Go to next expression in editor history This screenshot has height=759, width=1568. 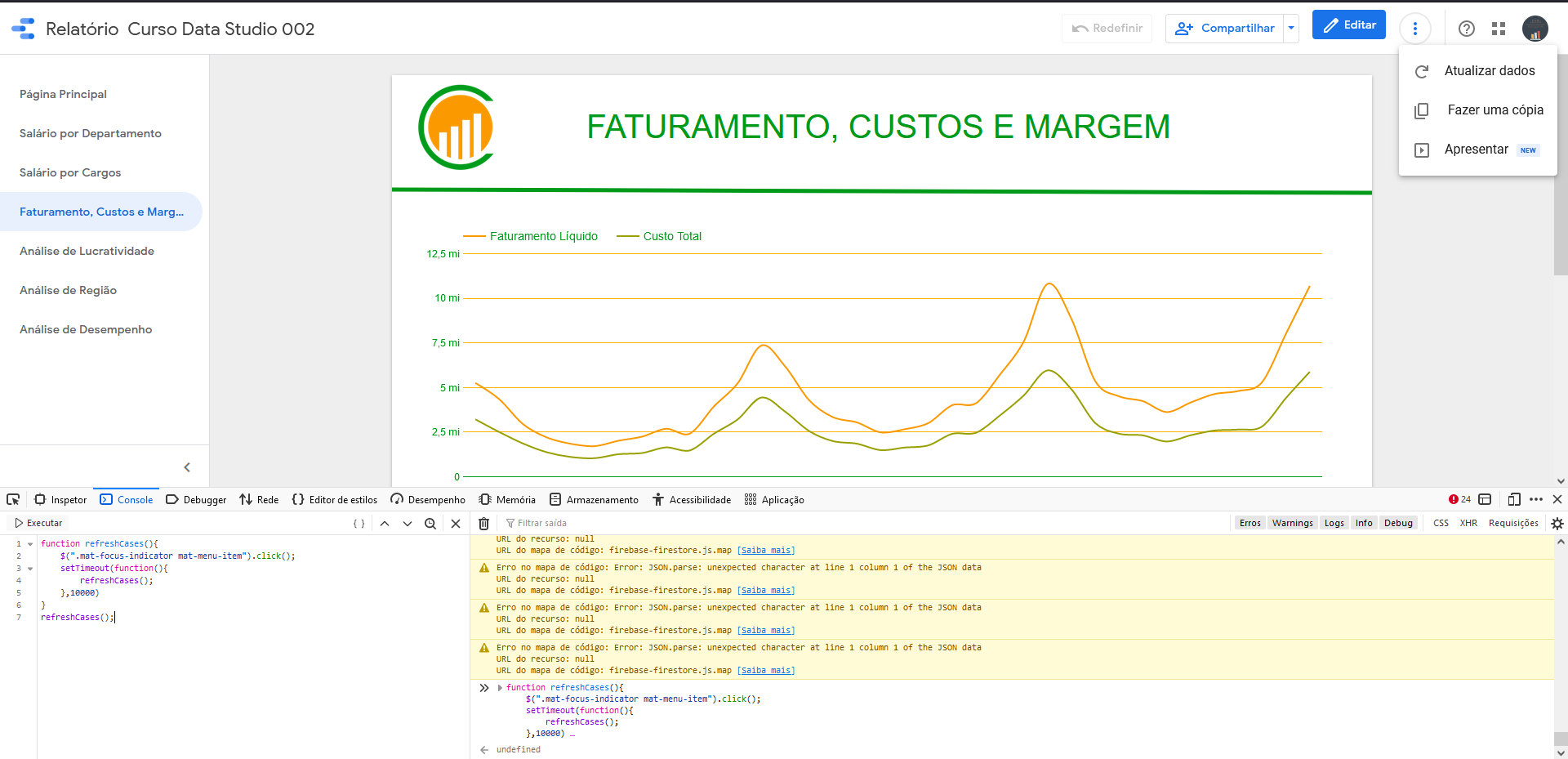coord(408,523)
